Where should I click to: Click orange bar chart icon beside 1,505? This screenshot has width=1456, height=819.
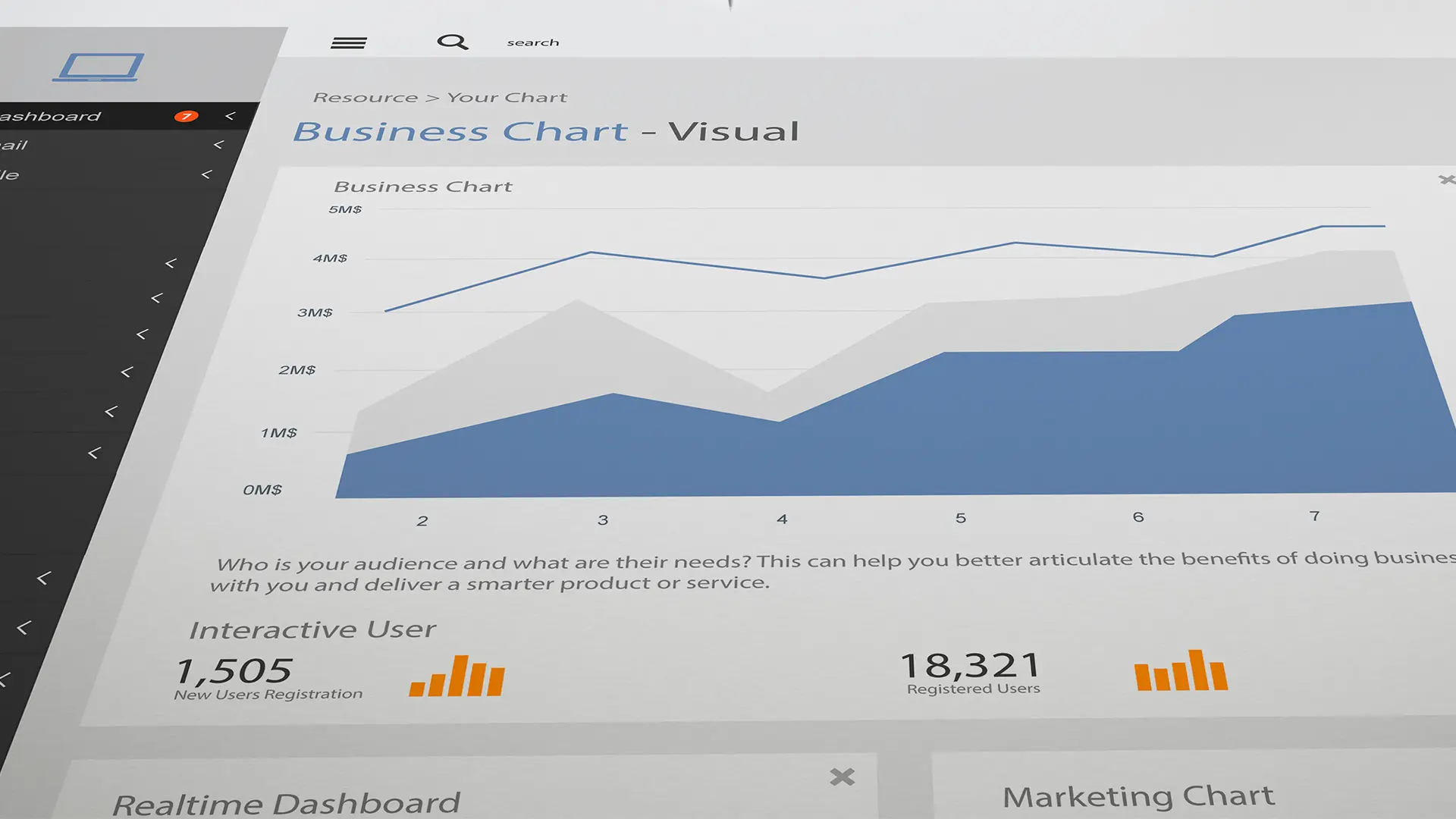click(x=457, y=676)
